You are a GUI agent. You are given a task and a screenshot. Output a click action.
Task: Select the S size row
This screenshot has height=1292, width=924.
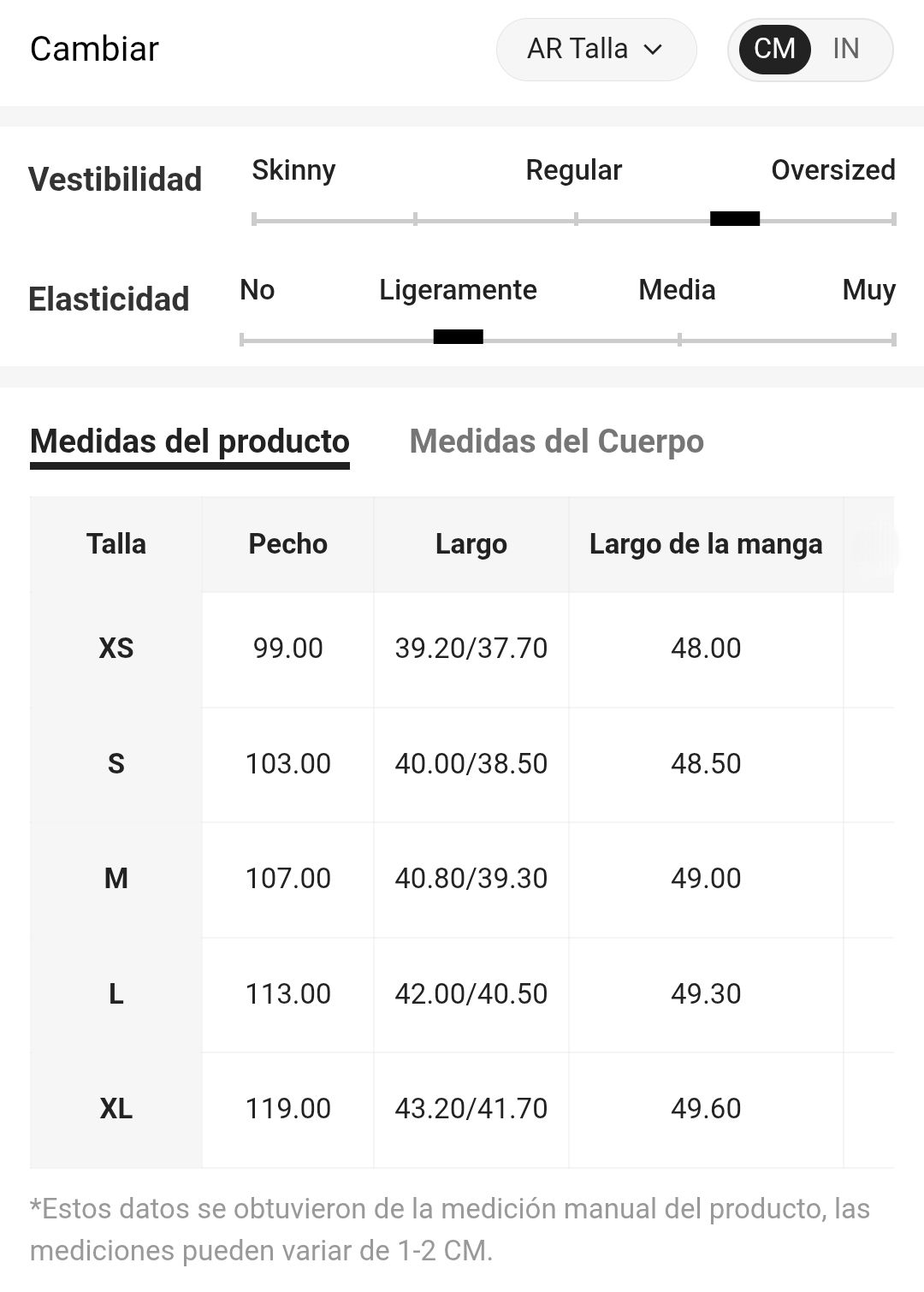pyautogui.click(x=462, y=765)
